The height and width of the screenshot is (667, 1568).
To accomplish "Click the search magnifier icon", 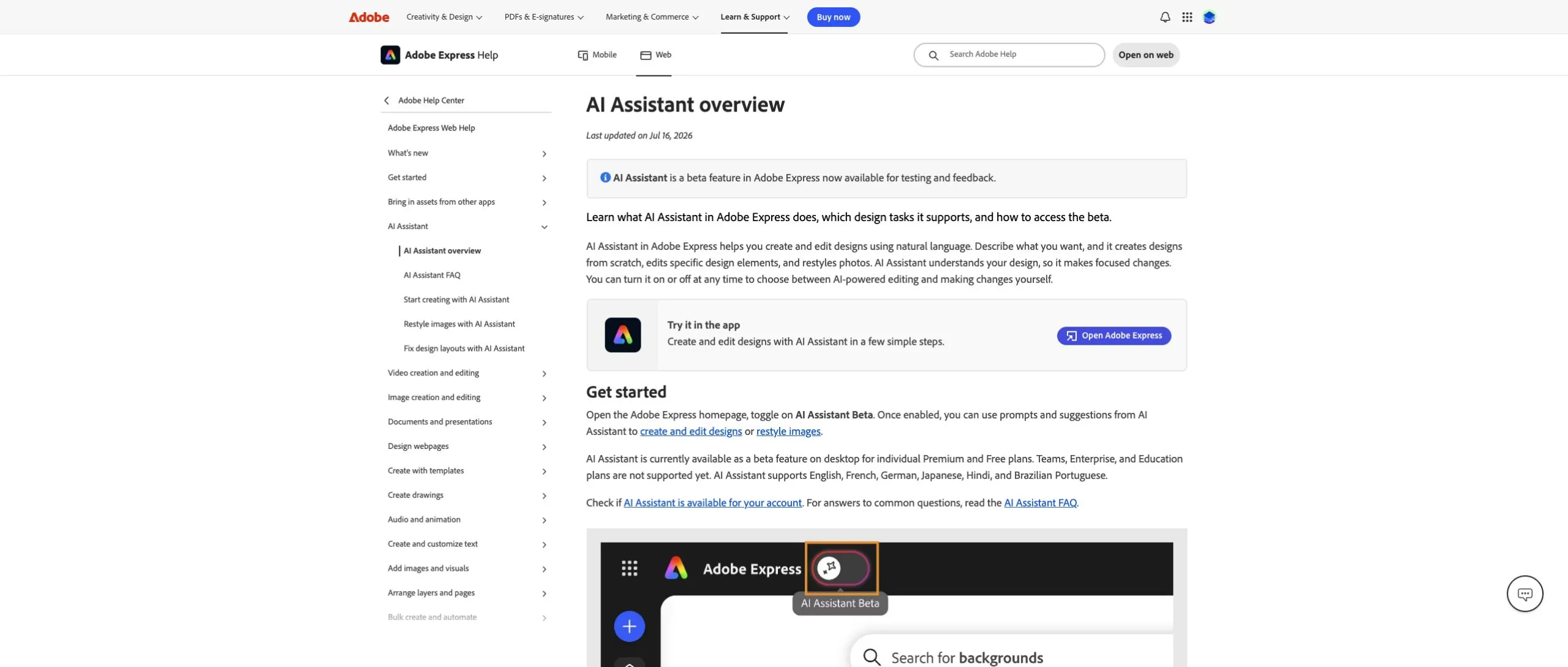I will coord(933,55).
